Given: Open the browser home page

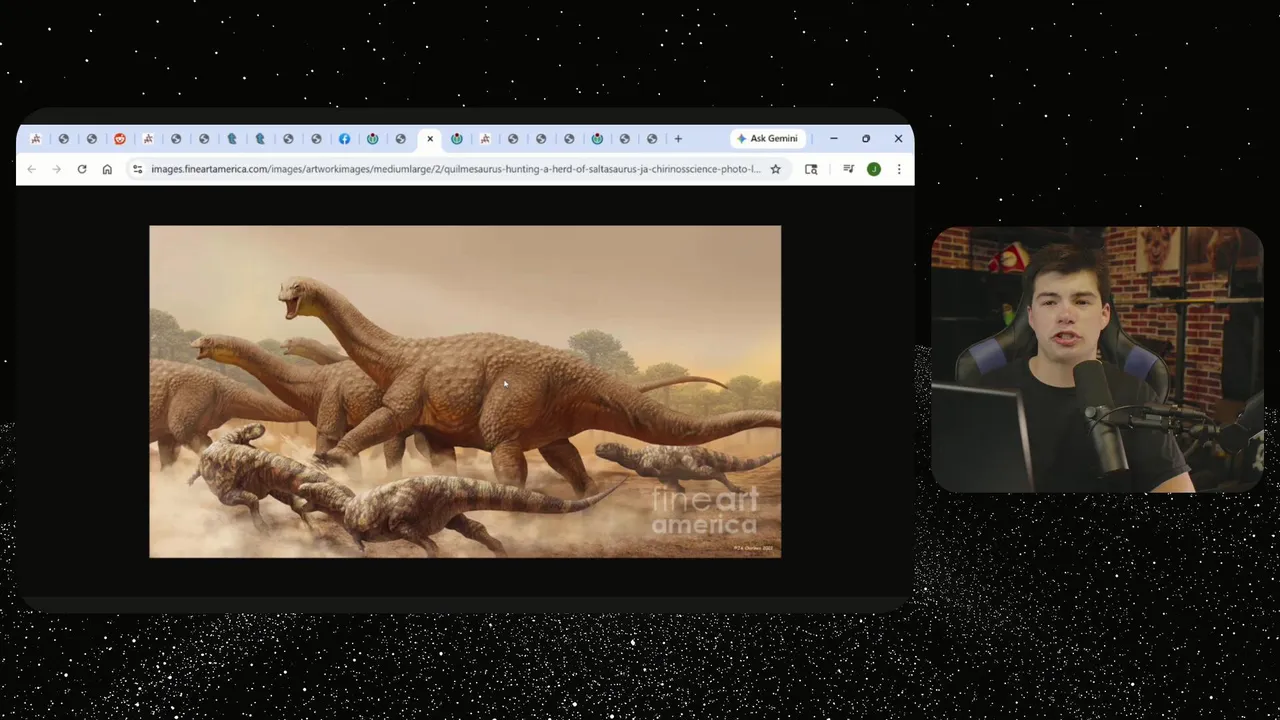Looking at the screenshot, I should pyautogui.click(x=107, y=169).
